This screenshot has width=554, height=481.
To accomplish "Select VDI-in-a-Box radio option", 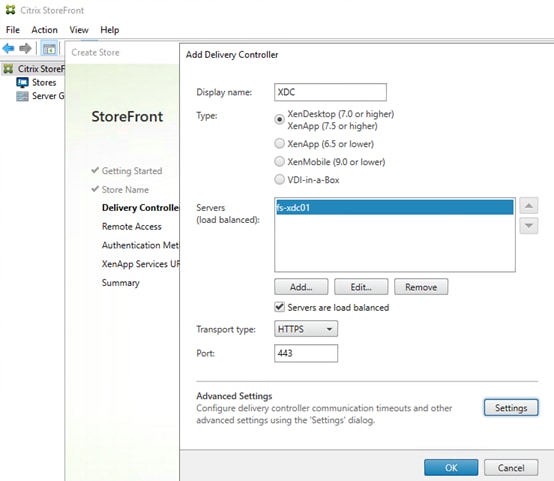I will coord(279,180).
